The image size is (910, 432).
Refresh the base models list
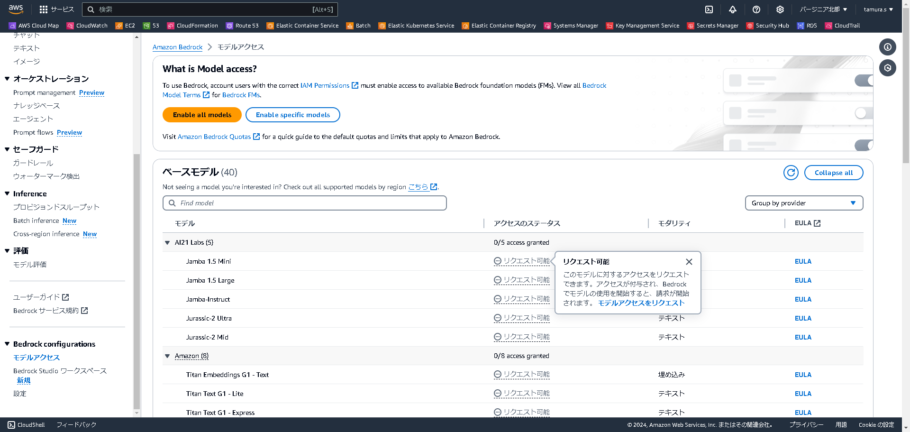790,172
